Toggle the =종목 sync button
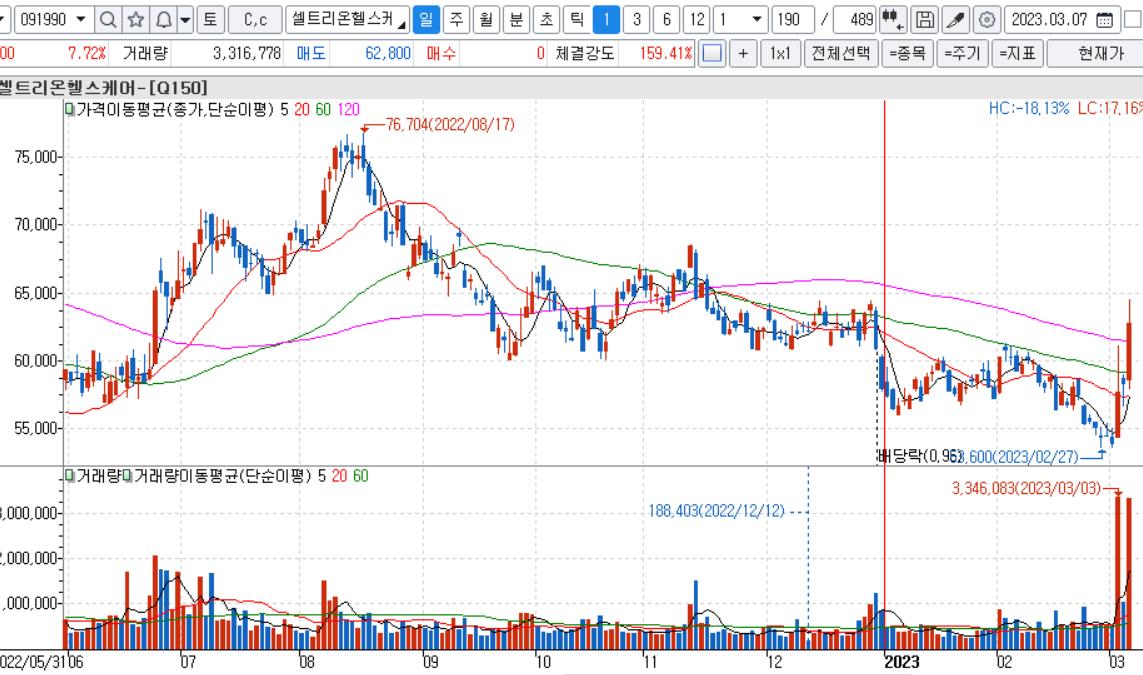The height and width of the screenshot is (675, 1143). 907,53
